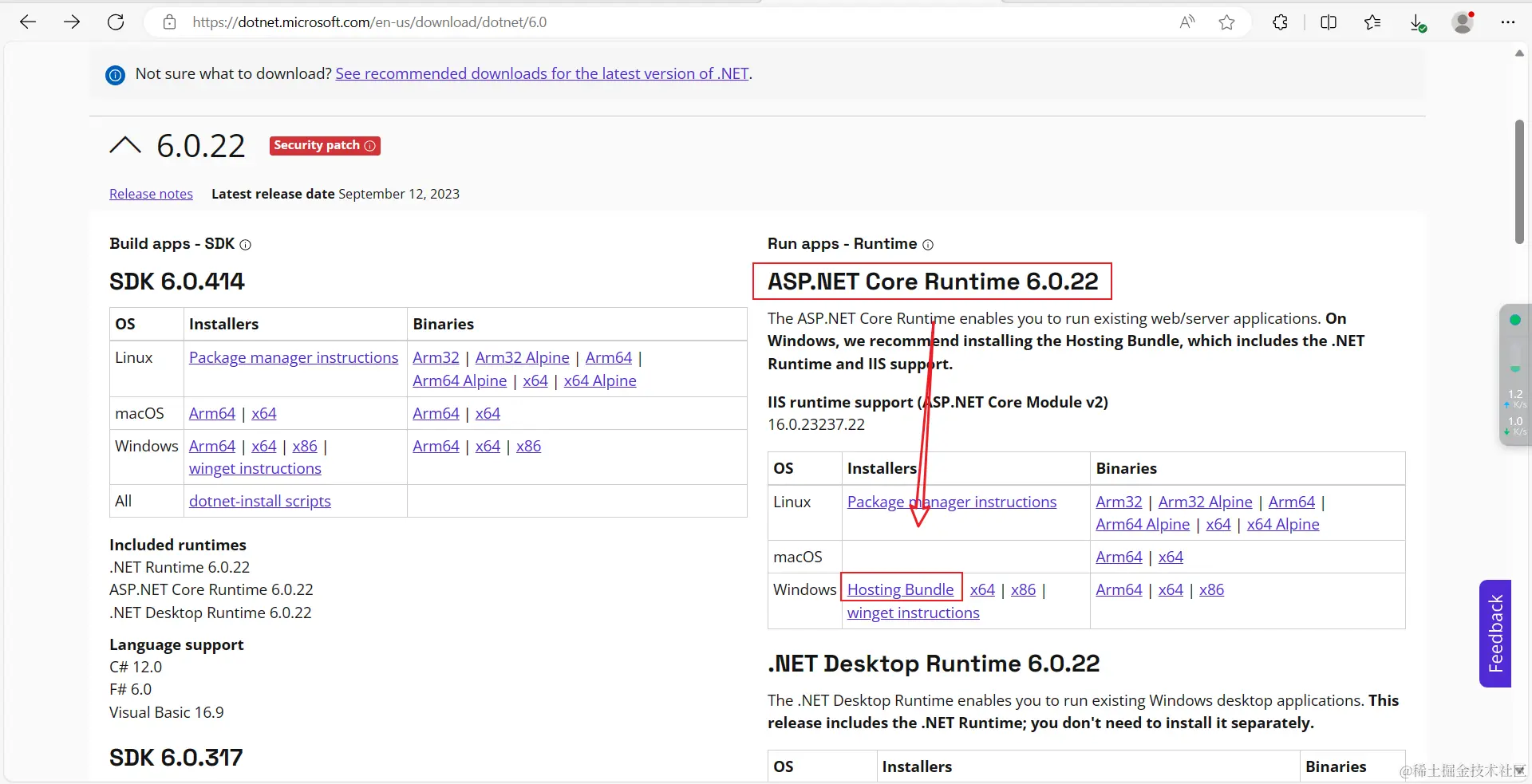Viewport: 1532px width, 784px height.
Task: Refresh the current page
Action: pos(116,22)
